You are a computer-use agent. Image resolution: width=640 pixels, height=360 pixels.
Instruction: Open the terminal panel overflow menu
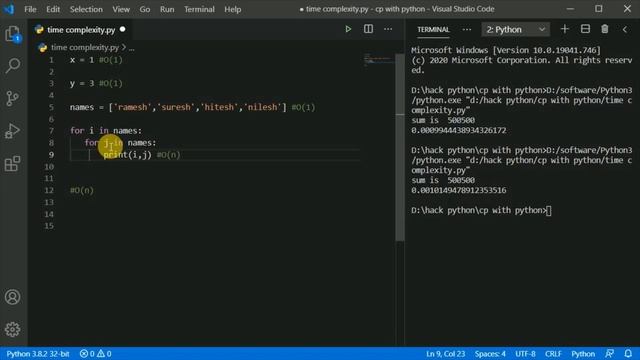click(467, 29)
